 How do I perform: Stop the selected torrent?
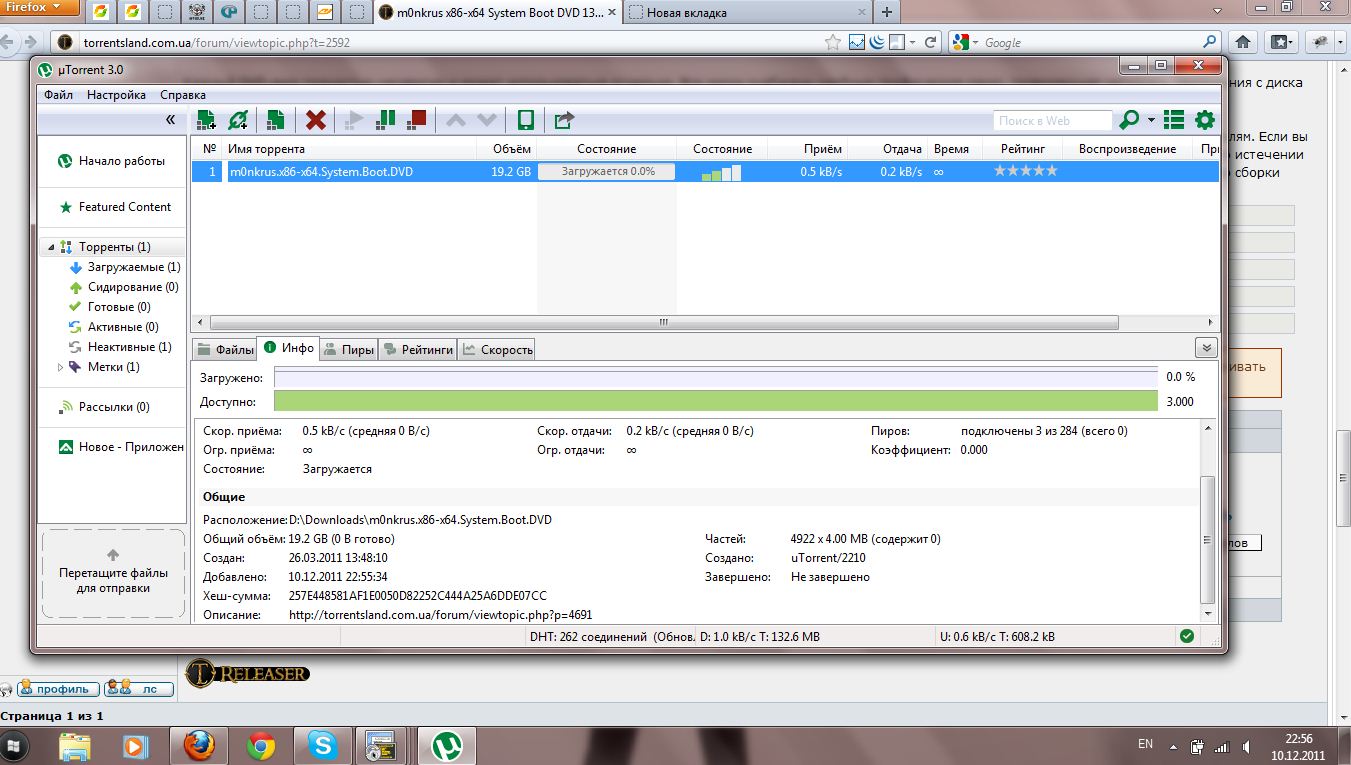(417, 120)
